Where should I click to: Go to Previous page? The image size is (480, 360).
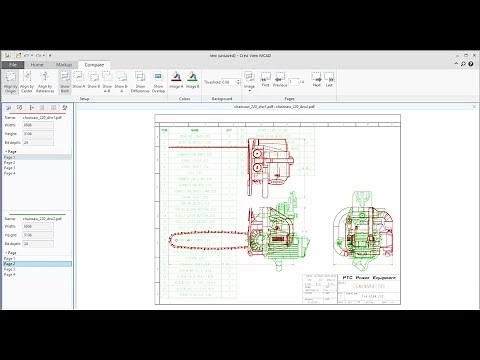[x=280, y=80]
